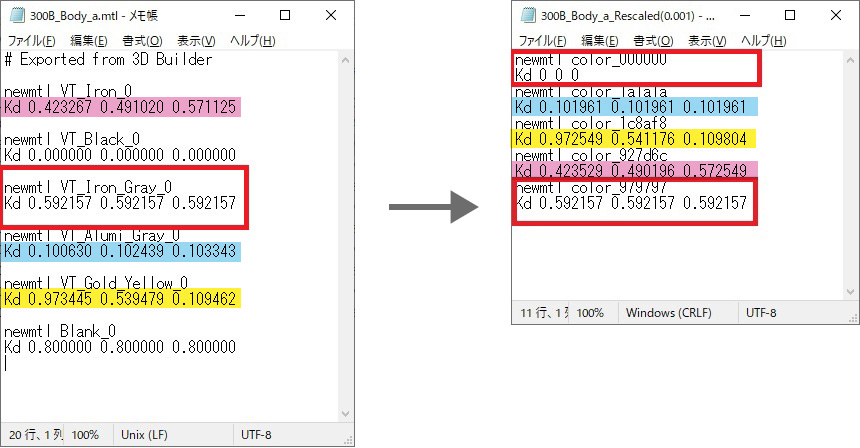Click line 'Kd 0.973445 0.539479 0.109462'

point(120,299)
